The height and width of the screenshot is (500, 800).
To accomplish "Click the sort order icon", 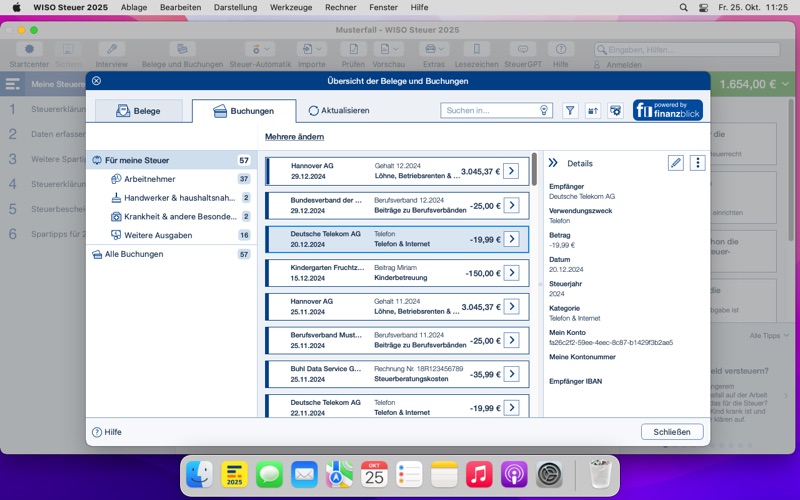I will [x=593, y=110].
